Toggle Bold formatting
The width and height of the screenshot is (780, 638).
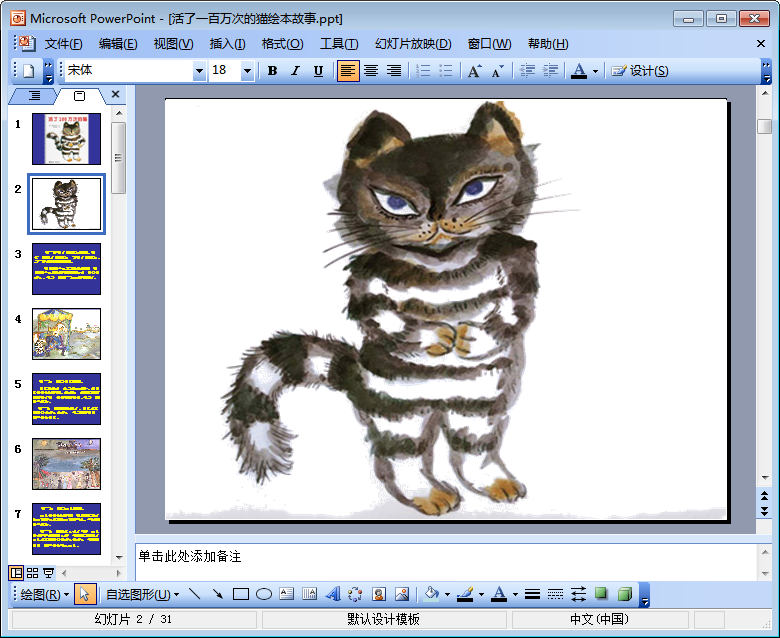click(x=272, y=71)
